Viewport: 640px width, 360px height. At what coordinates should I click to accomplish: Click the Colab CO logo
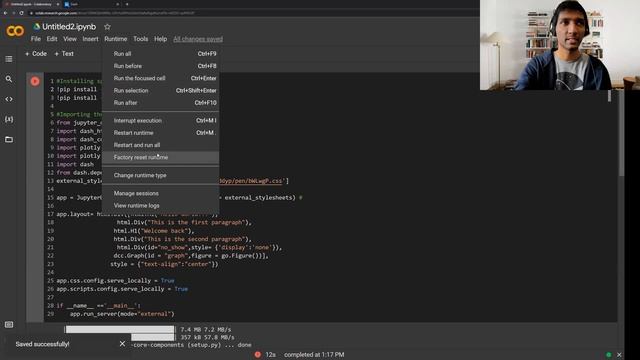click(15, 31)
